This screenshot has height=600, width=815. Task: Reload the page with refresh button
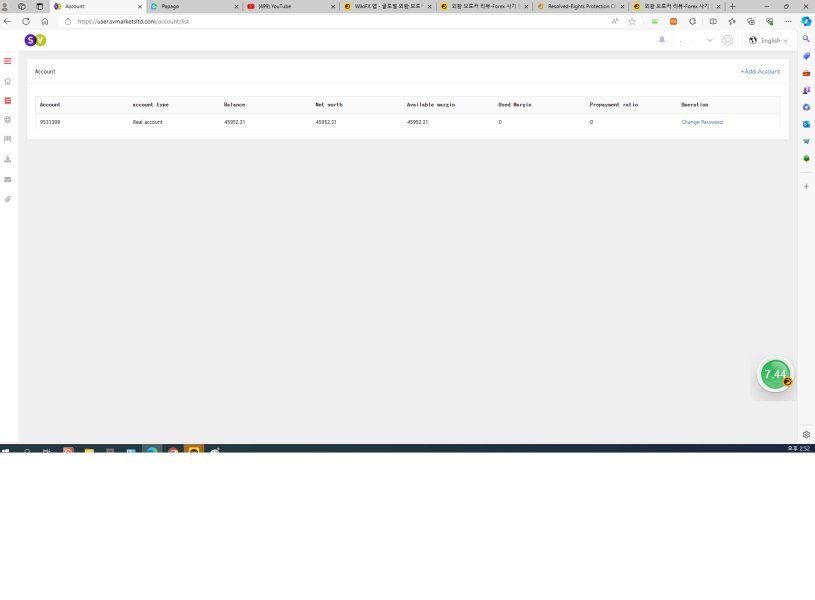click(x=26, y=21)
